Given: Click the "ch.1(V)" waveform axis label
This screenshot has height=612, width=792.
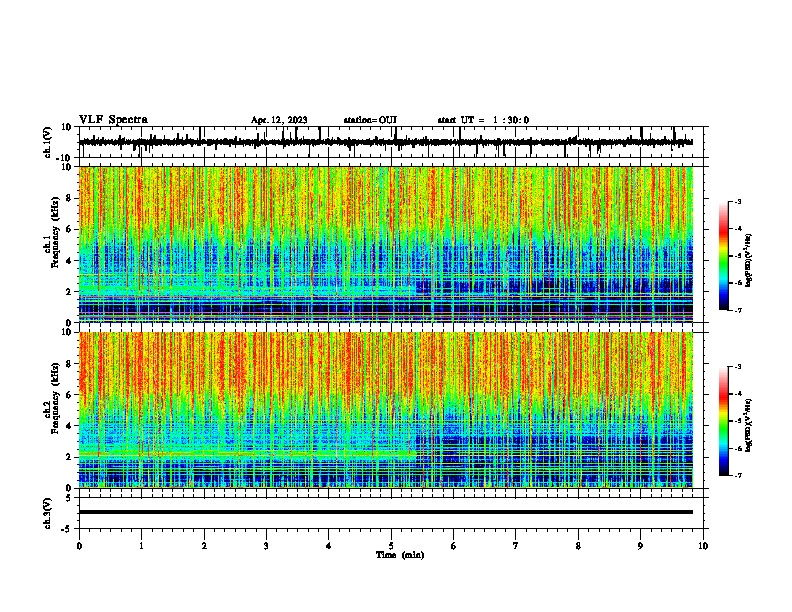Looking at the screenshot, I should click(x=48, y=142).
